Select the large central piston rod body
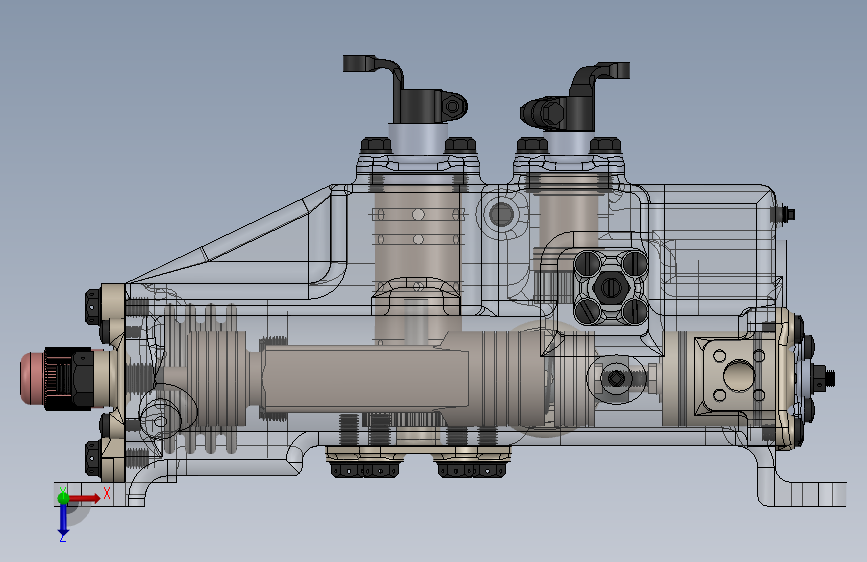The image size is (867, 562). coord(365,378)
